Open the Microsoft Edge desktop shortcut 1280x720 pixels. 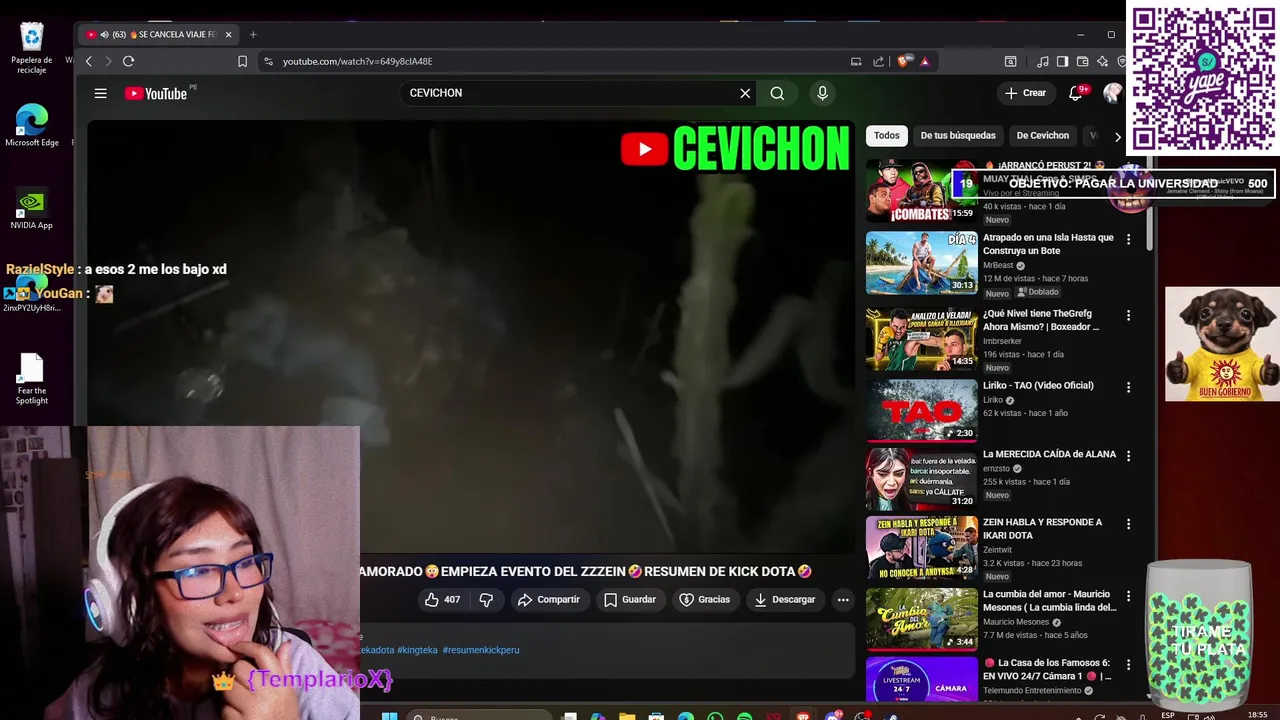tap(32, 126)
